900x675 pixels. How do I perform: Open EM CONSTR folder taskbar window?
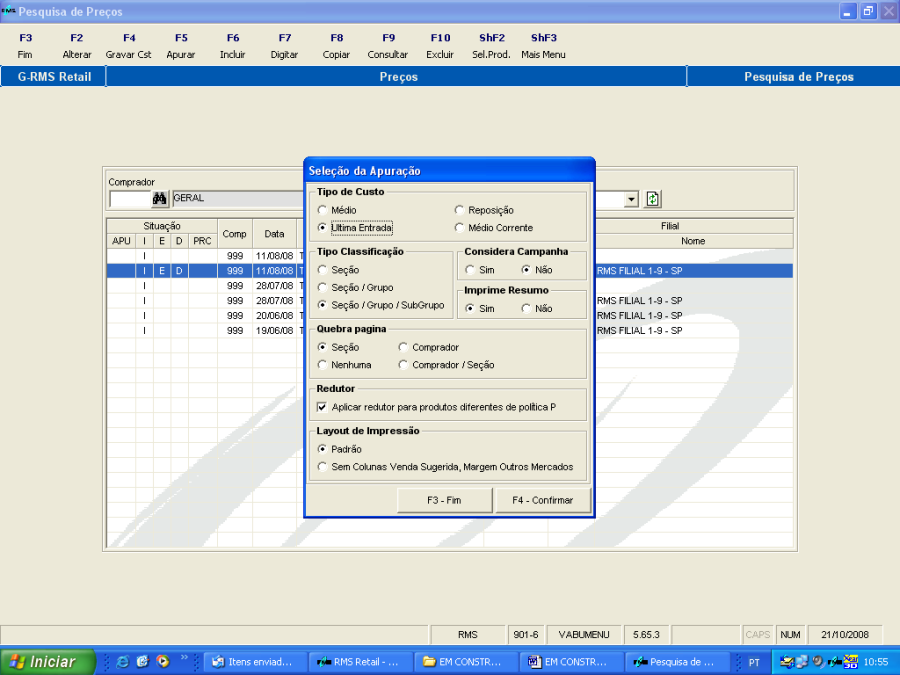(465, 662)
